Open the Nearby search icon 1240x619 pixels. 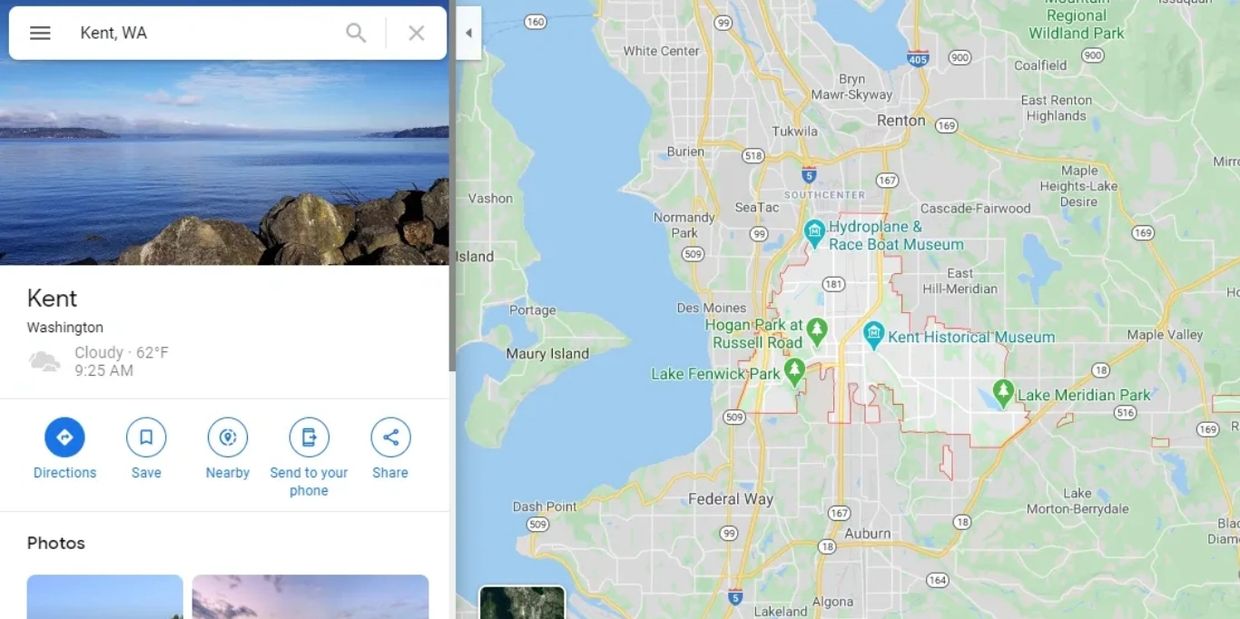point(228,437)
